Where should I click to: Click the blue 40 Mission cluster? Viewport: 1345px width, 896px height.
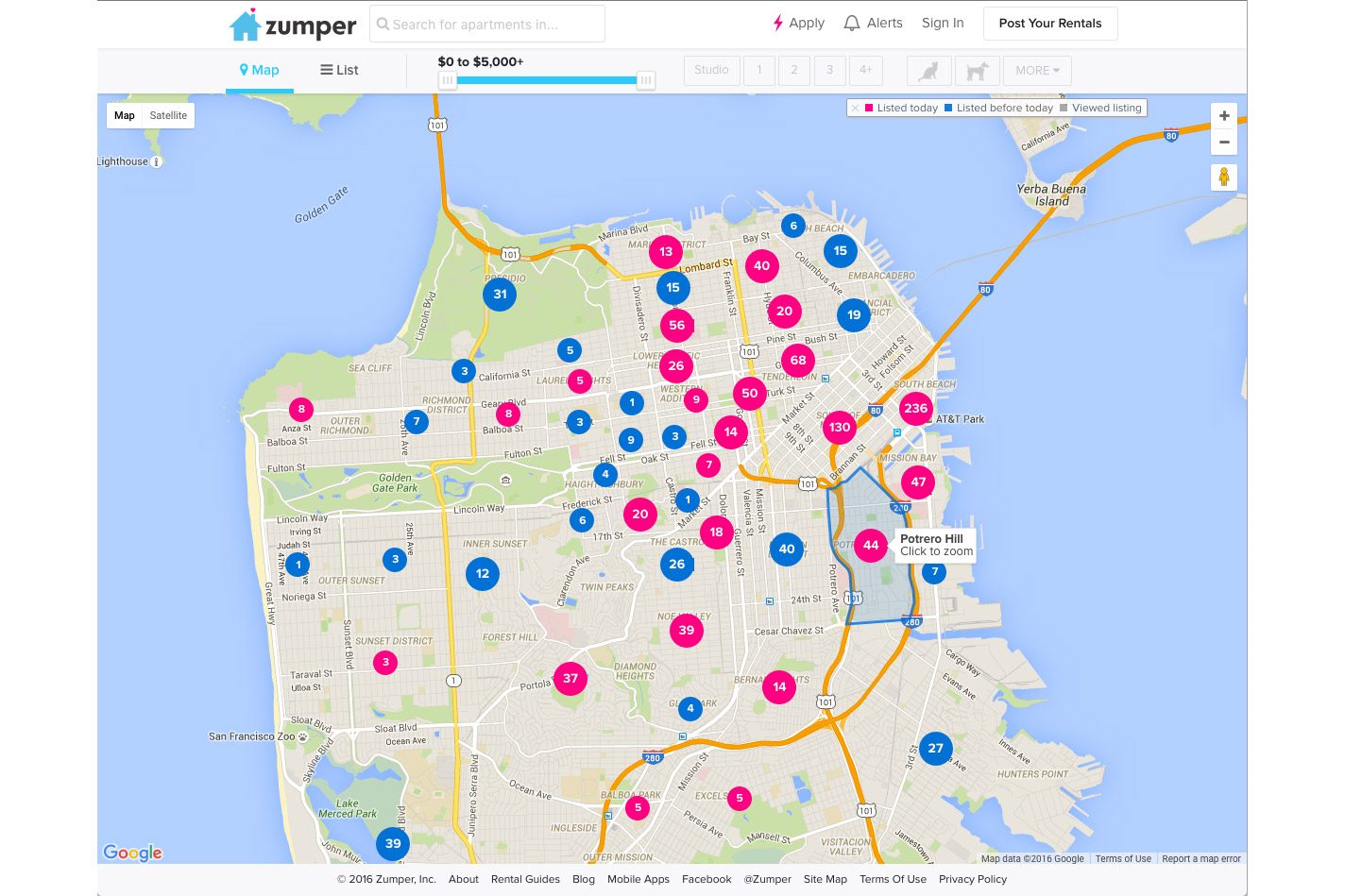(787, 549)
